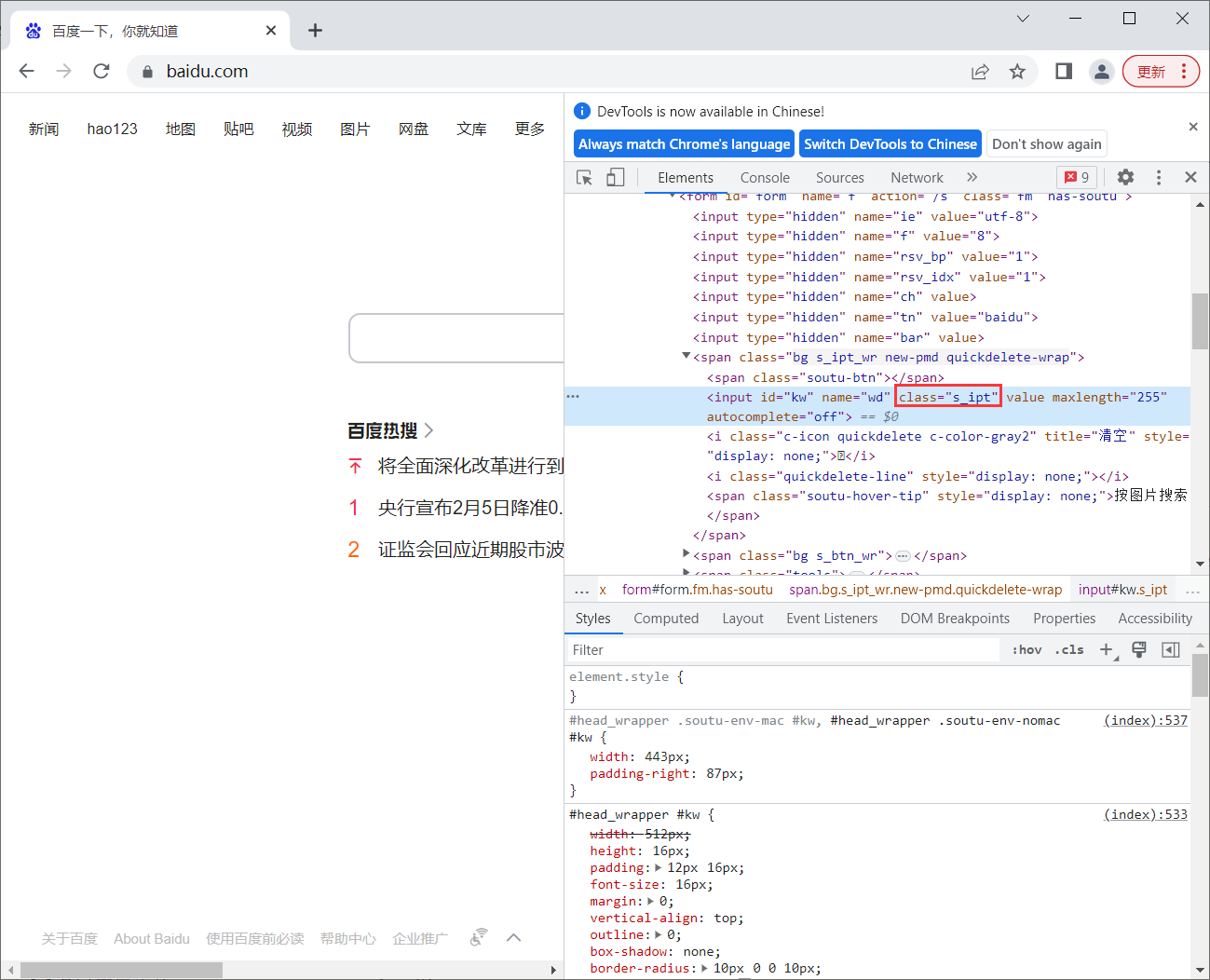This screenshot has height=980, width=1210.
Task: Click the new style rule plus icon
Action: [x=1107, y=649]
